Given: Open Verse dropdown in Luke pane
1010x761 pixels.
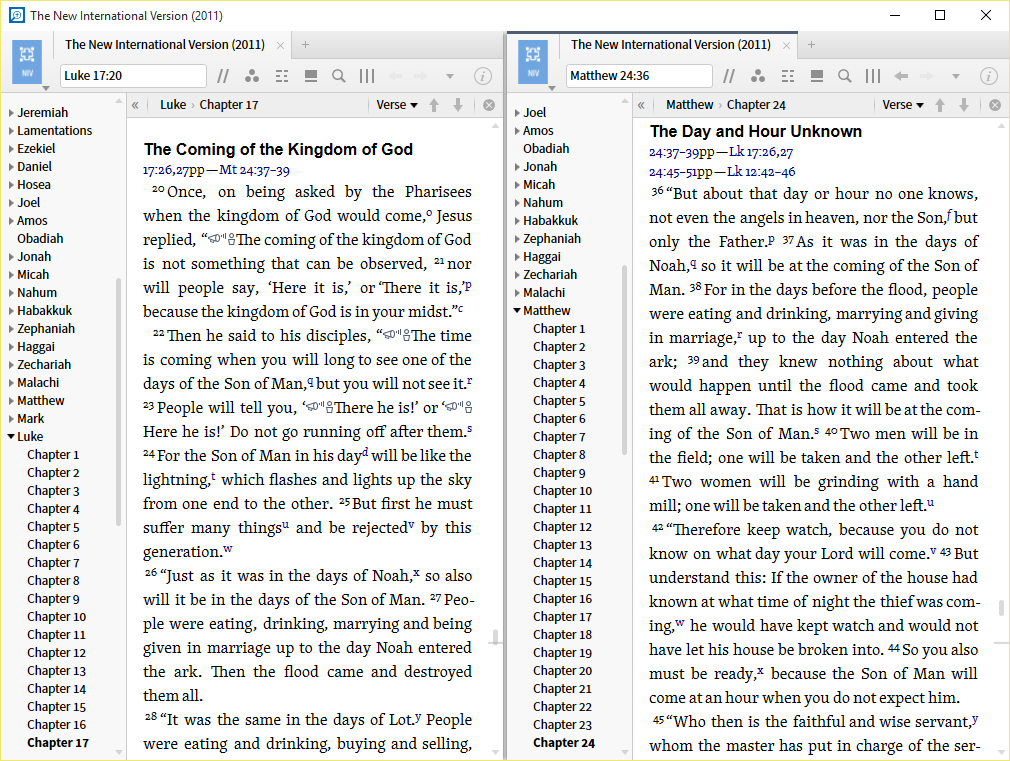Looking at the screenshot, I should (397, 105).
